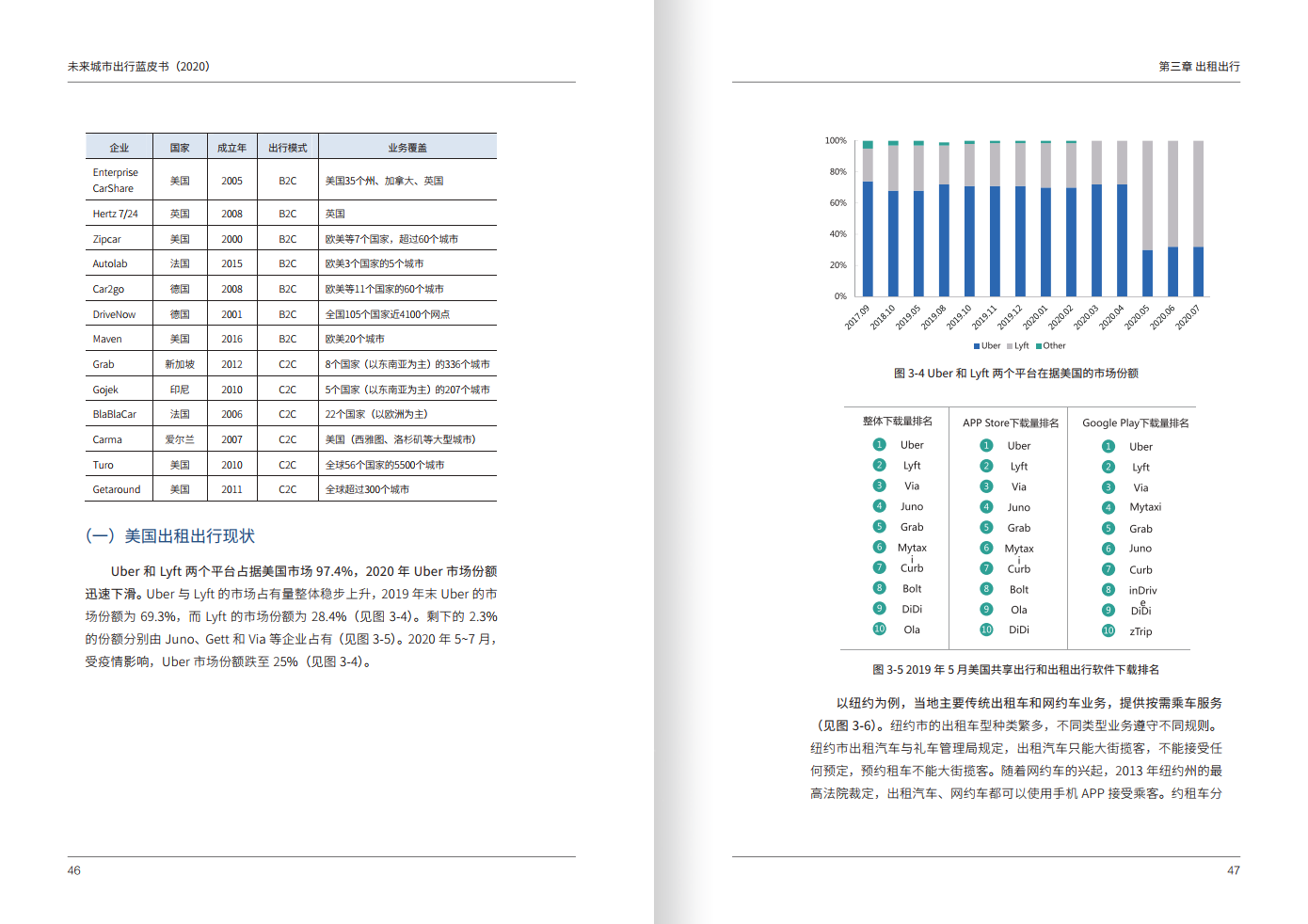Screen dimensions: 1308x924
Task: Click Mytaxi in the Google Play ranking
Action: click(1145, 507)
